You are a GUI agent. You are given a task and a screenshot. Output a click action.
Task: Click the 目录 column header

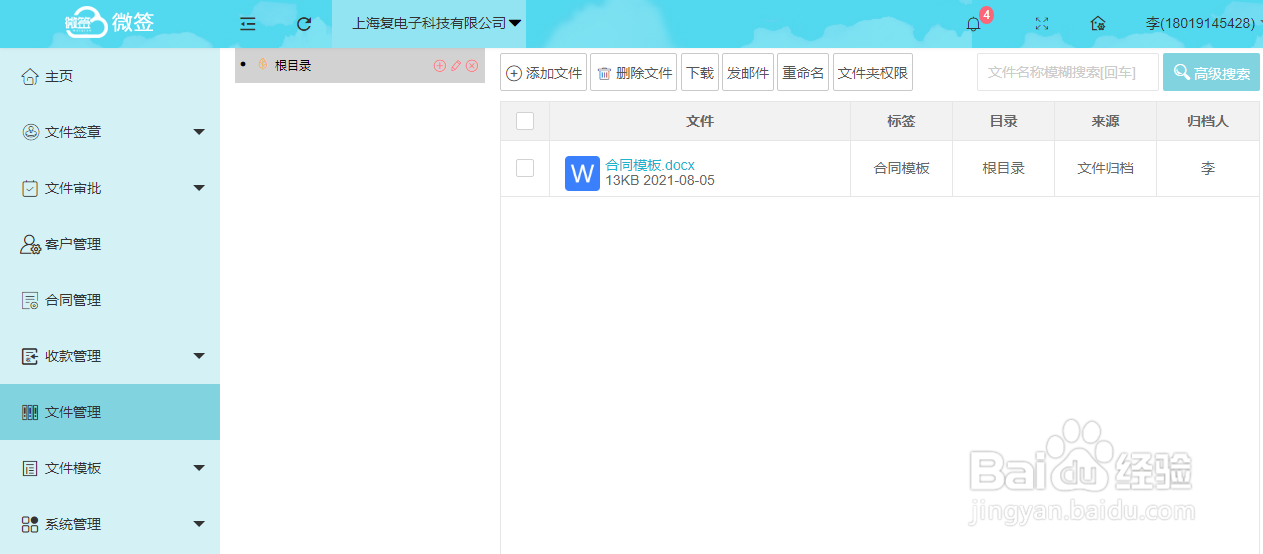pos(1003,121)
